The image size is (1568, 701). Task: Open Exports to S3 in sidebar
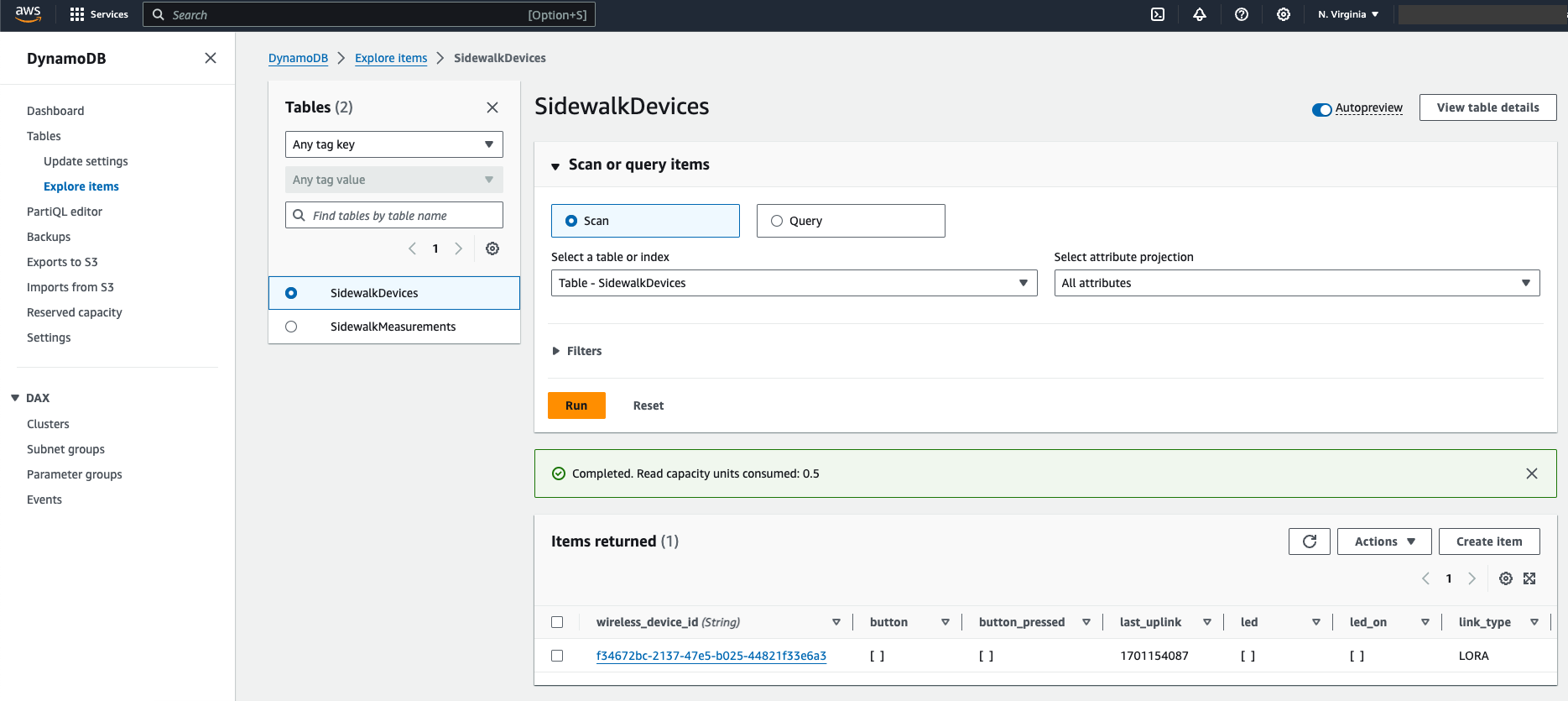pyautogui.click(x=62, y=262)
